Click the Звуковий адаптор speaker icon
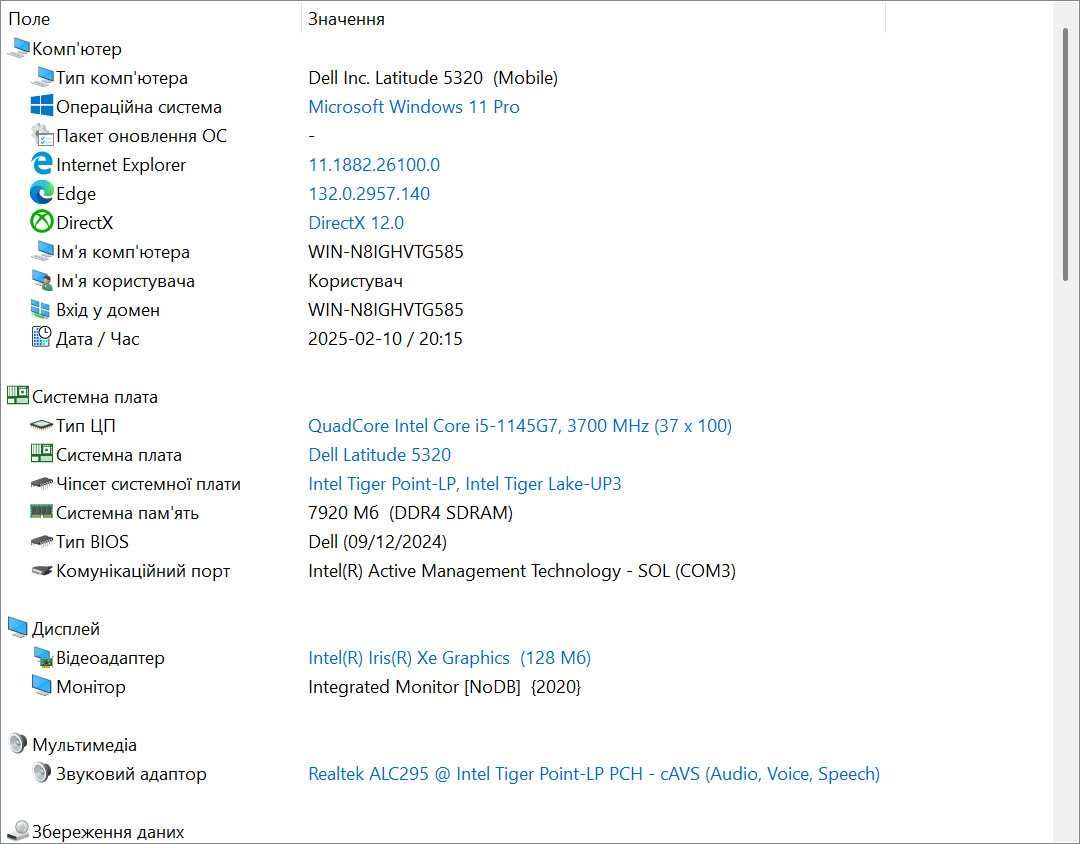Viewport: 1080px width, 844px height. (41, 773)
